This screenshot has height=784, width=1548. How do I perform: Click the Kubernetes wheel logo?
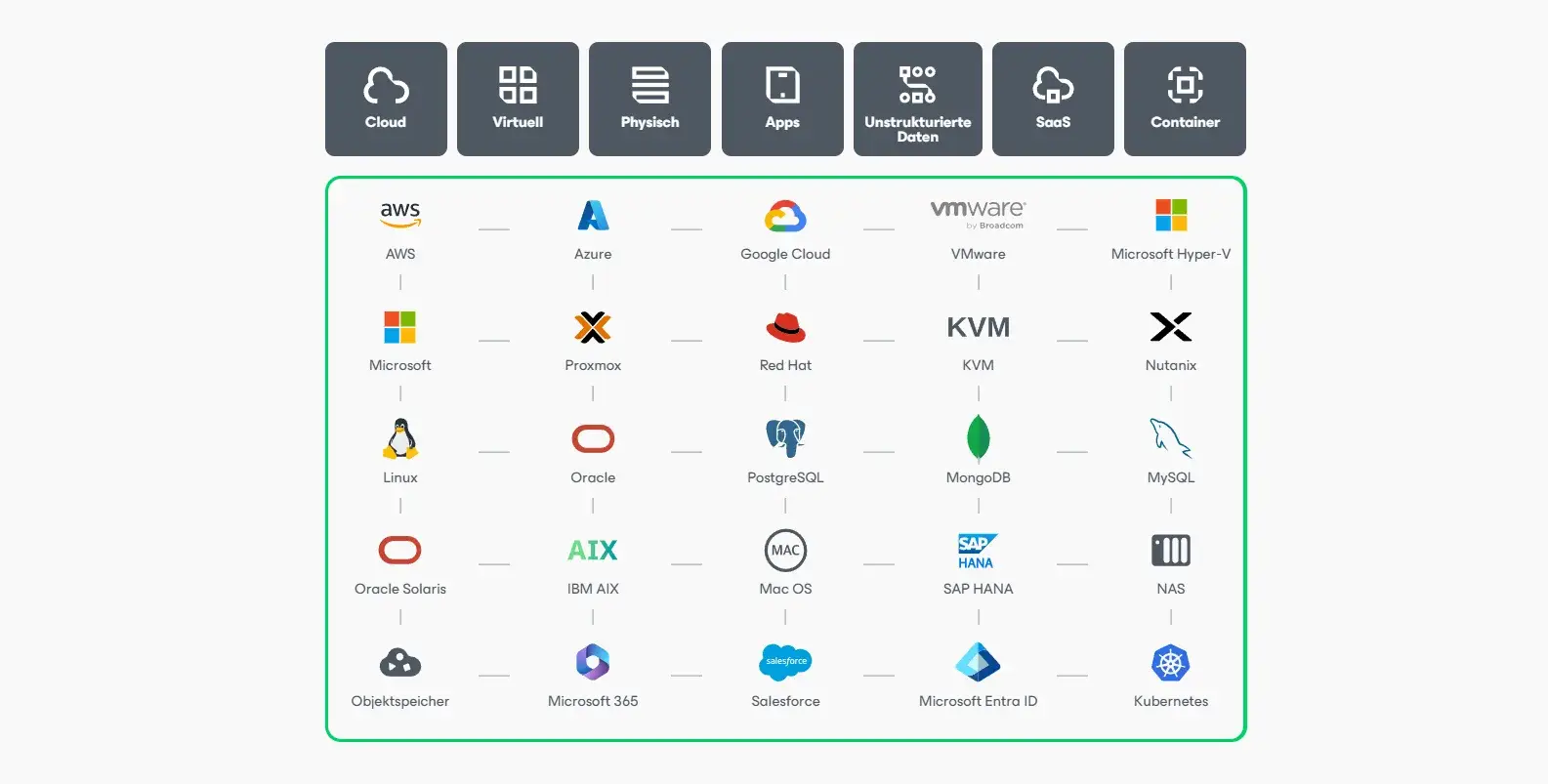[1171, 663]
